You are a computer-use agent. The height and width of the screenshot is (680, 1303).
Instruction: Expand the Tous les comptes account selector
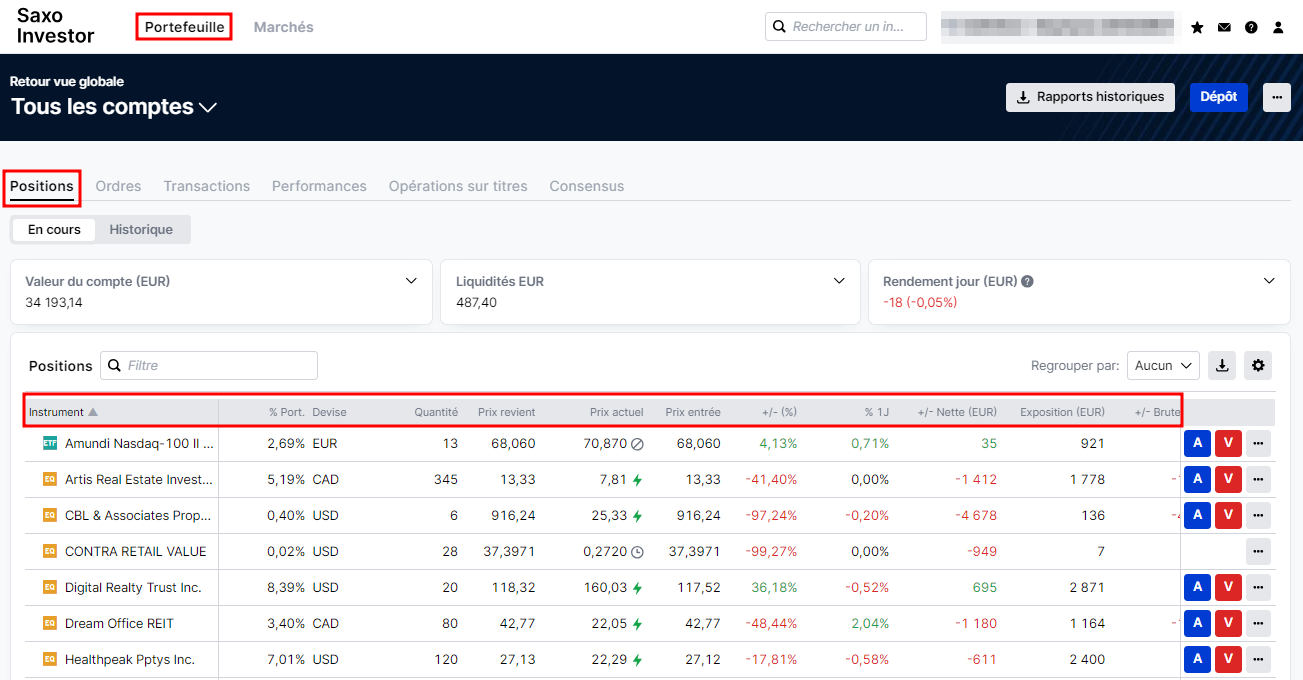click(114, 107)
